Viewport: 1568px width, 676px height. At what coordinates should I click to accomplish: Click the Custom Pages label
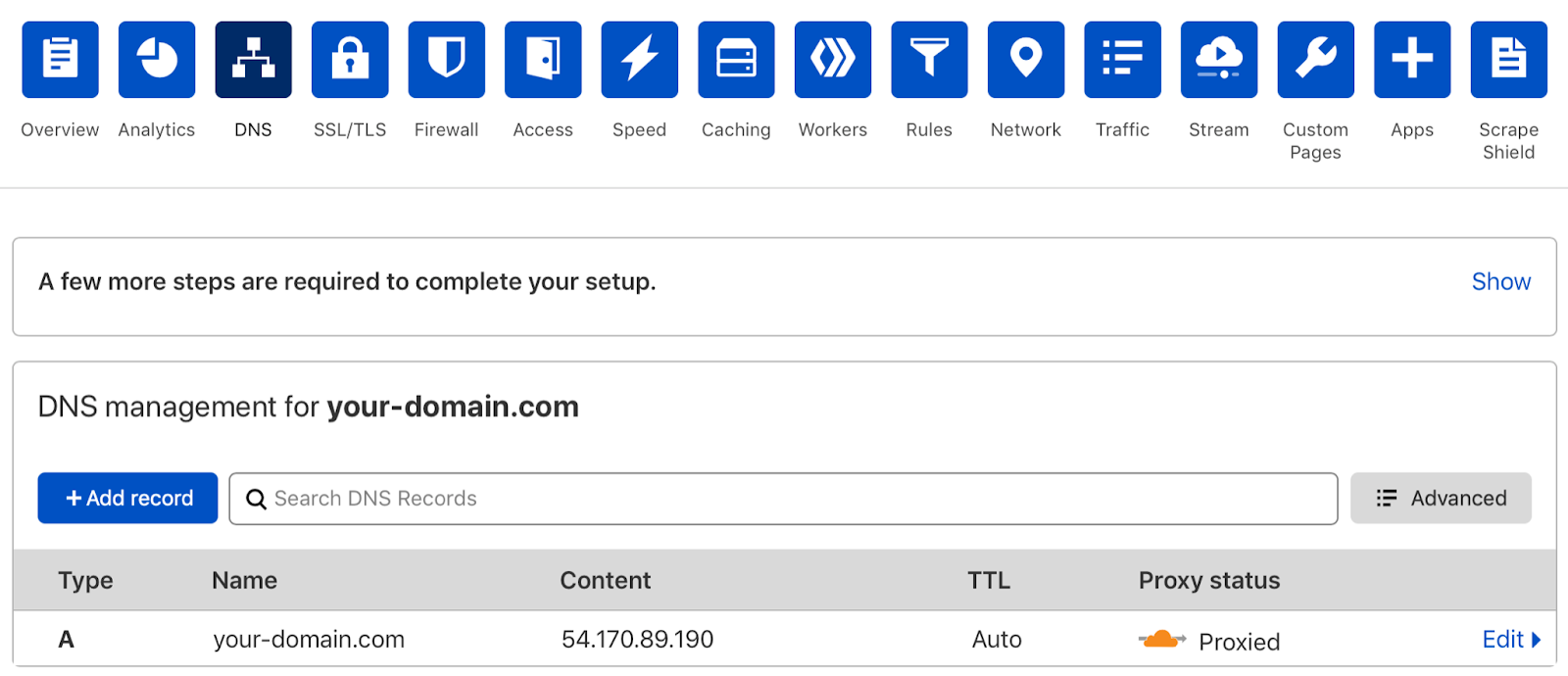pos(1315,141)
